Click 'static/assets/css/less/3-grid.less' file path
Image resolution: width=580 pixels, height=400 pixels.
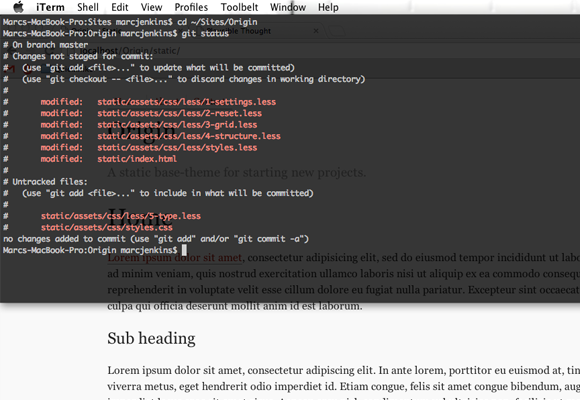pos(177,125)
